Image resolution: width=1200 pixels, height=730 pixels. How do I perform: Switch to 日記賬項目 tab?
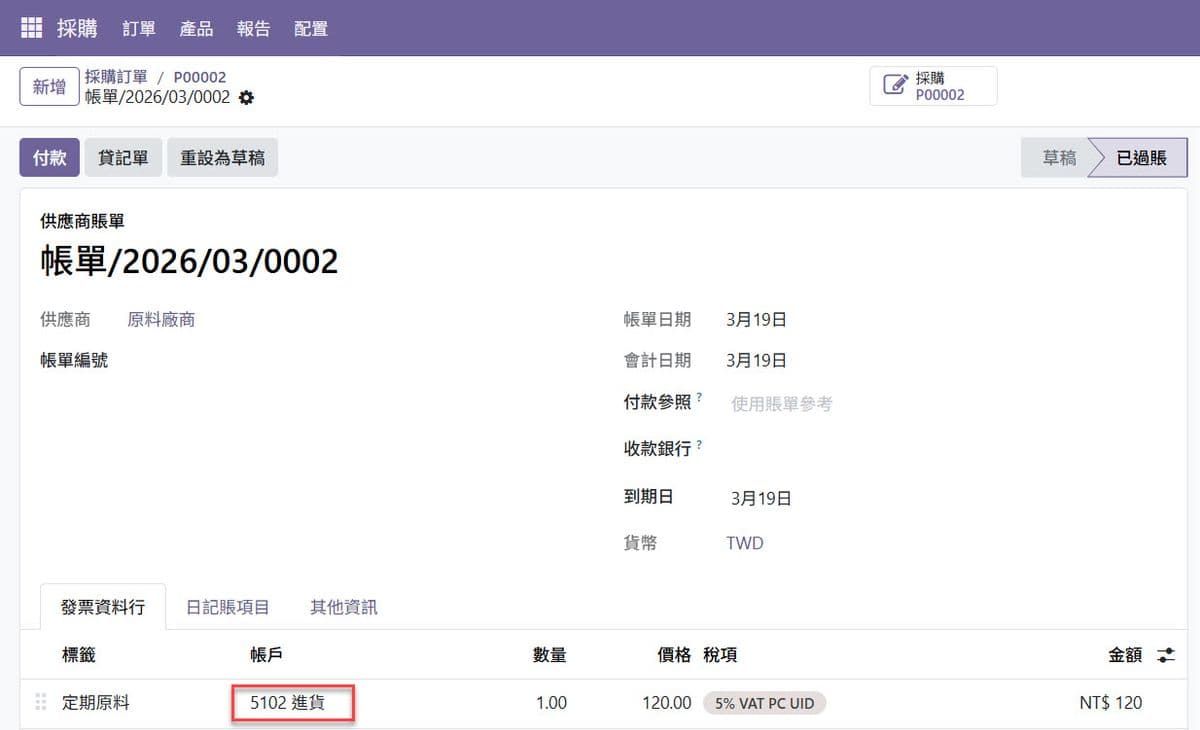[228, 607]
